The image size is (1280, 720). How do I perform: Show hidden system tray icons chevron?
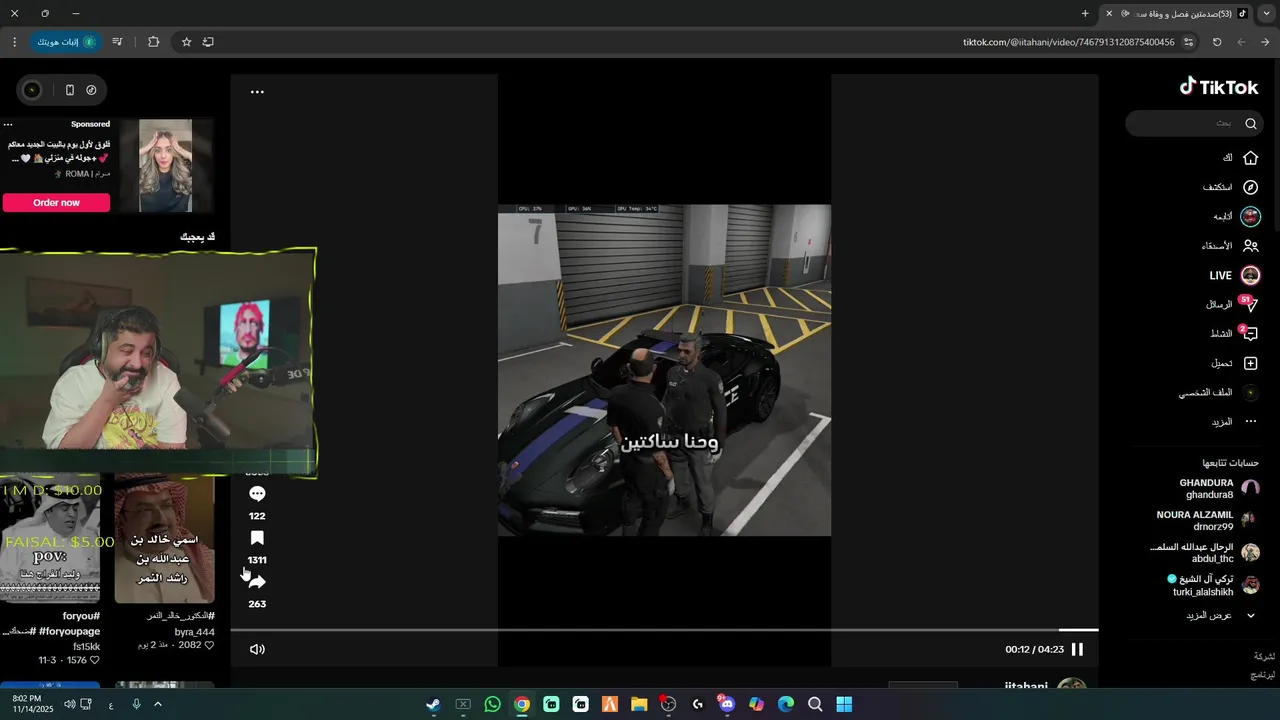(x=157, y=705)
